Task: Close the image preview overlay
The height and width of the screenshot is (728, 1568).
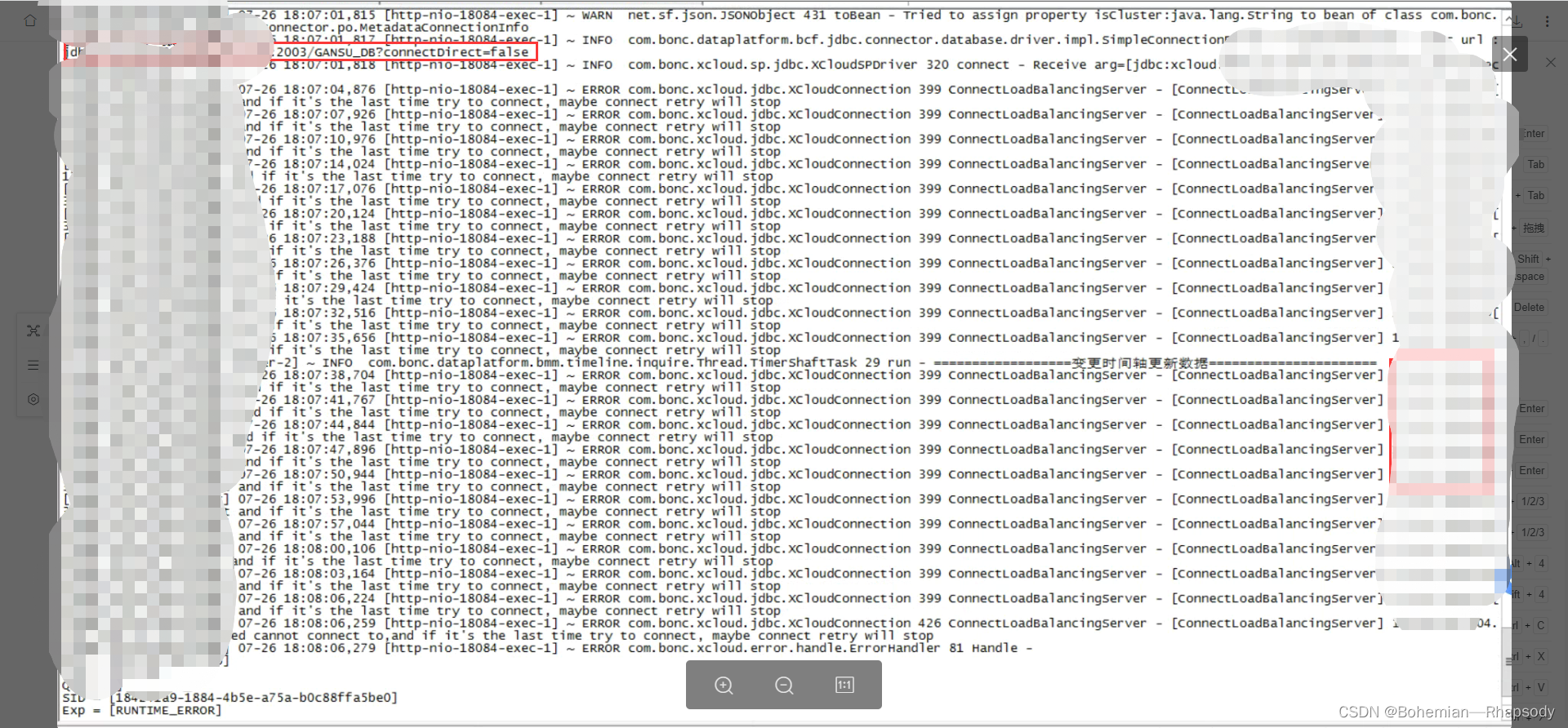Action: 1510,54
